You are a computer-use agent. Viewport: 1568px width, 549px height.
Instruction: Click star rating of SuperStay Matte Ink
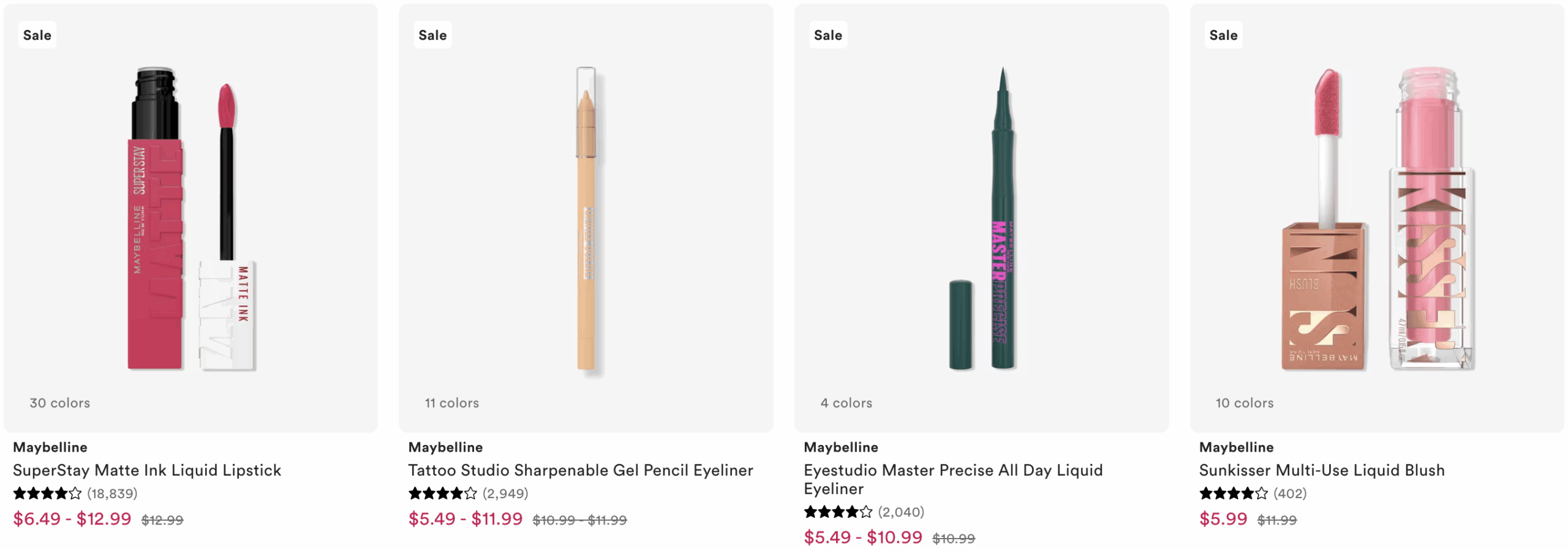[47, 493]
